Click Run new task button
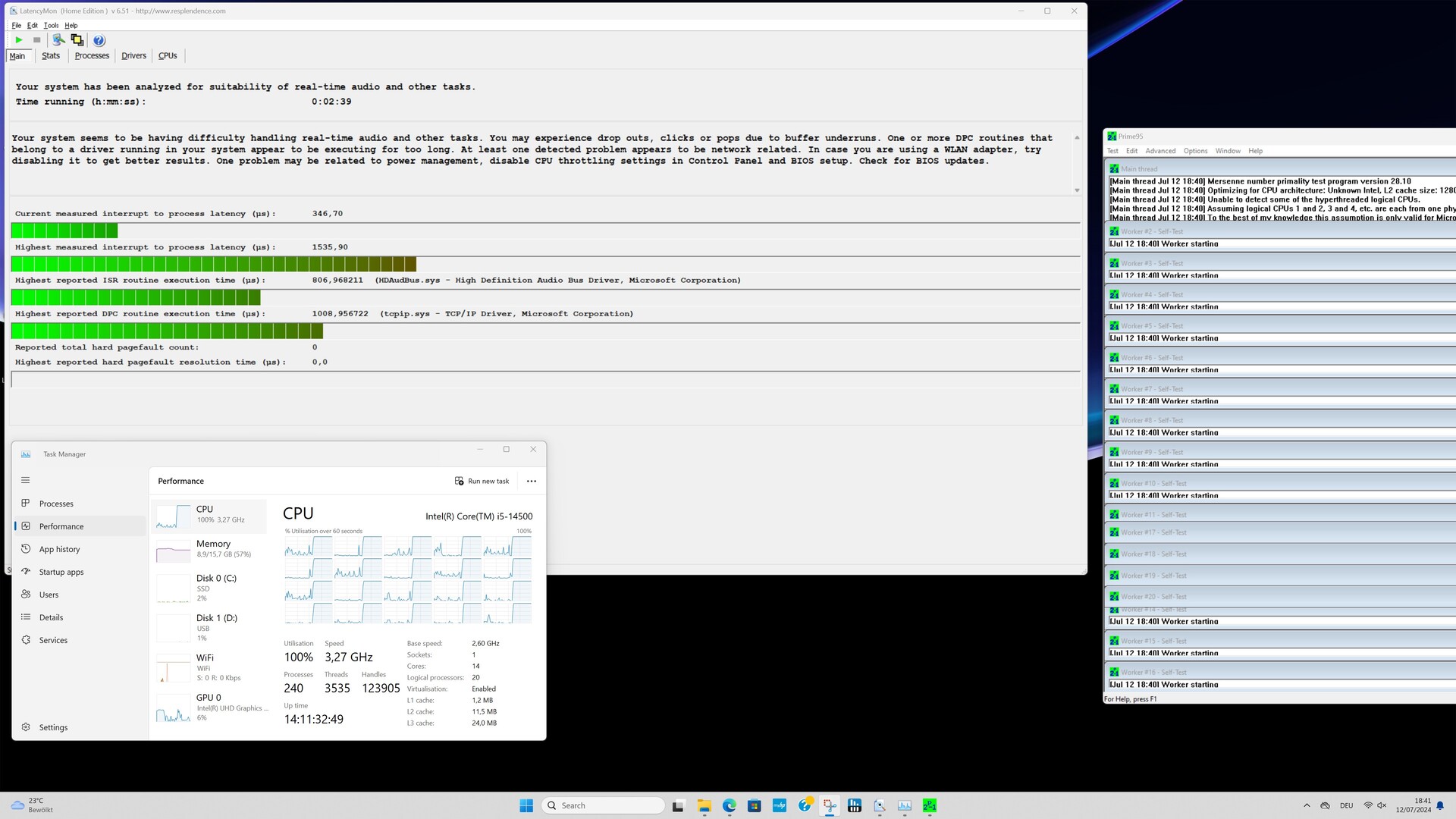Screen dimensions: 1456x819 pyautogui.click(x=482, y=481)
